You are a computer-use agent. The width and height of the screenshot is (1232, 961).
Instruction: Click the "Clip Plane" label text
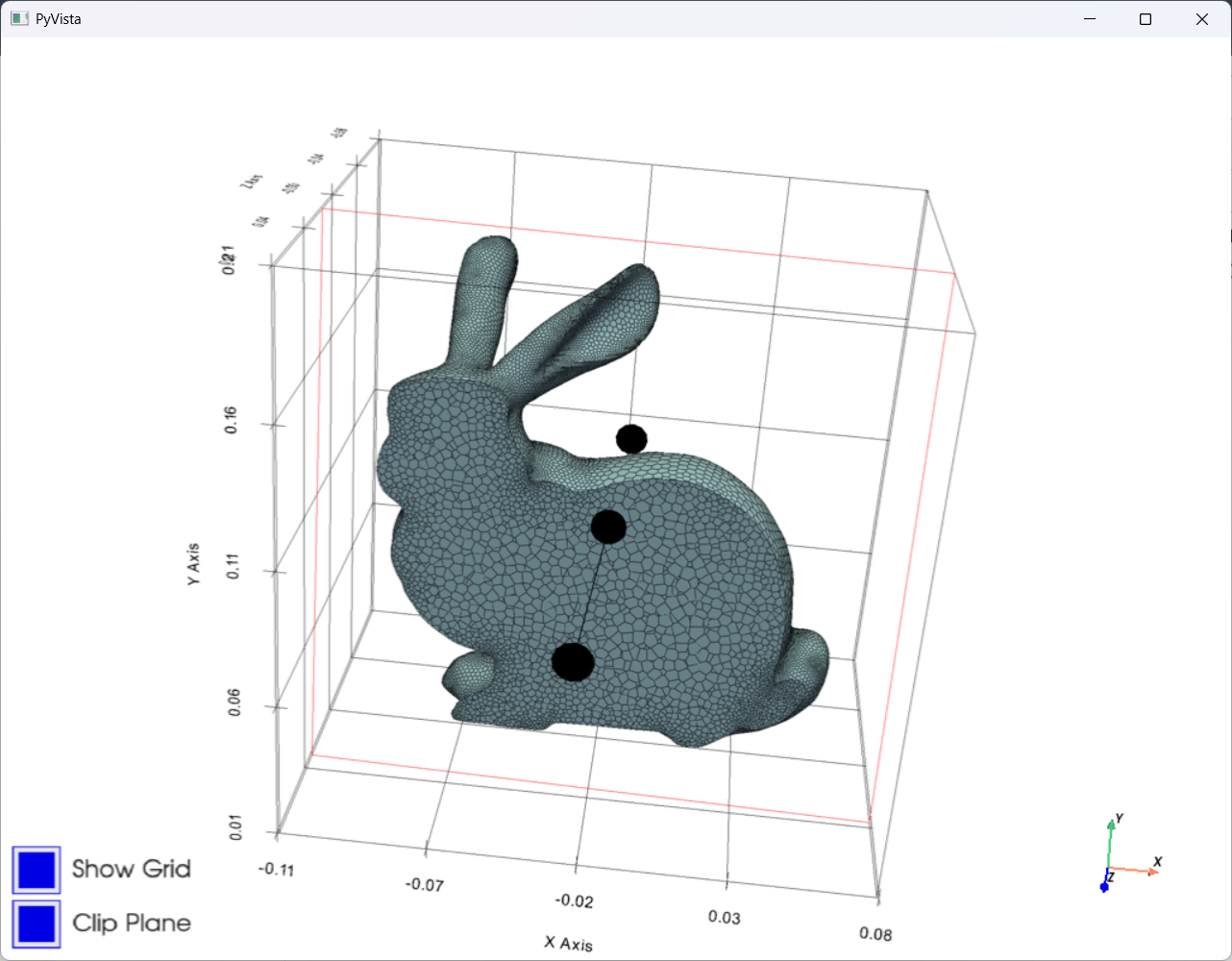click(x=132, y=923)
